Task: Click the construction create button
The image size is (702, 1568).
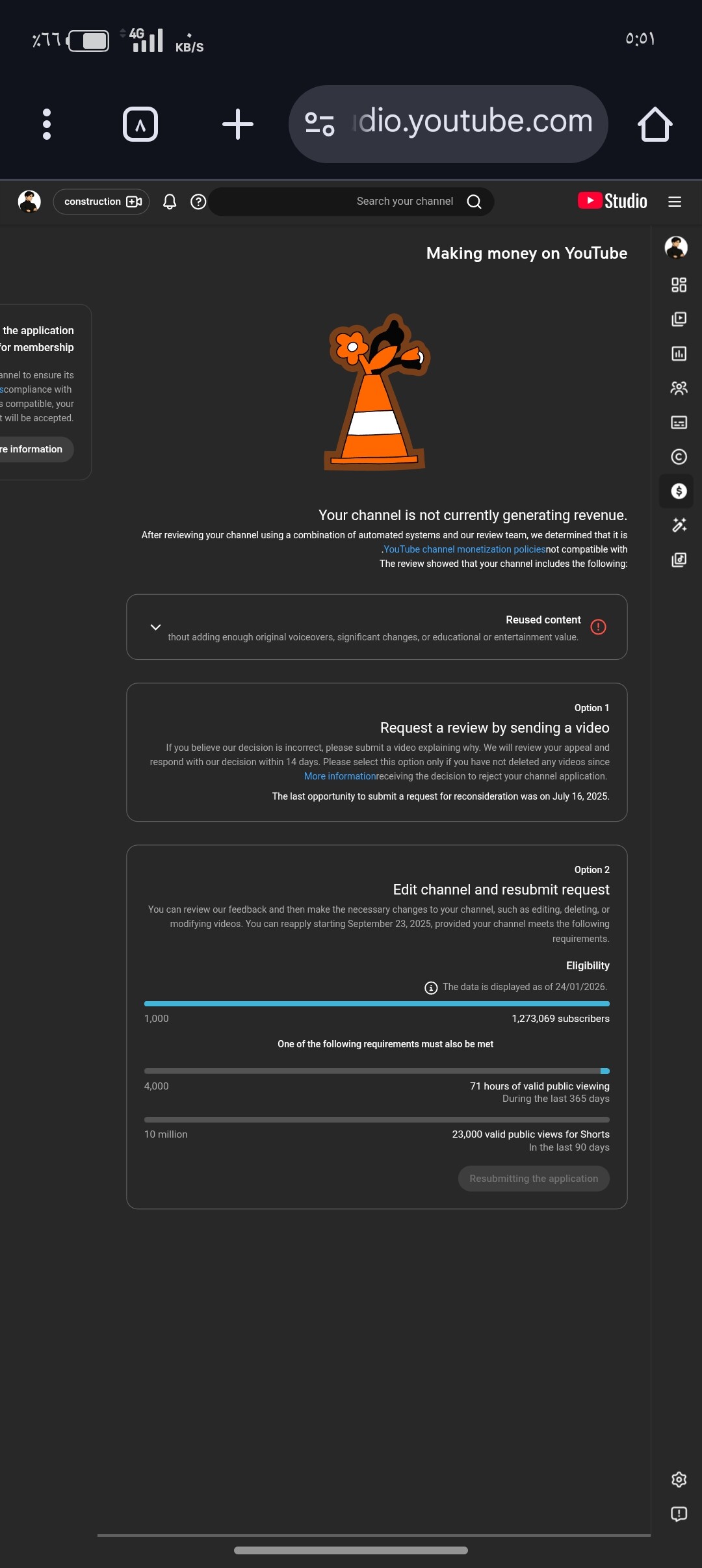Action: coord(101,202)
